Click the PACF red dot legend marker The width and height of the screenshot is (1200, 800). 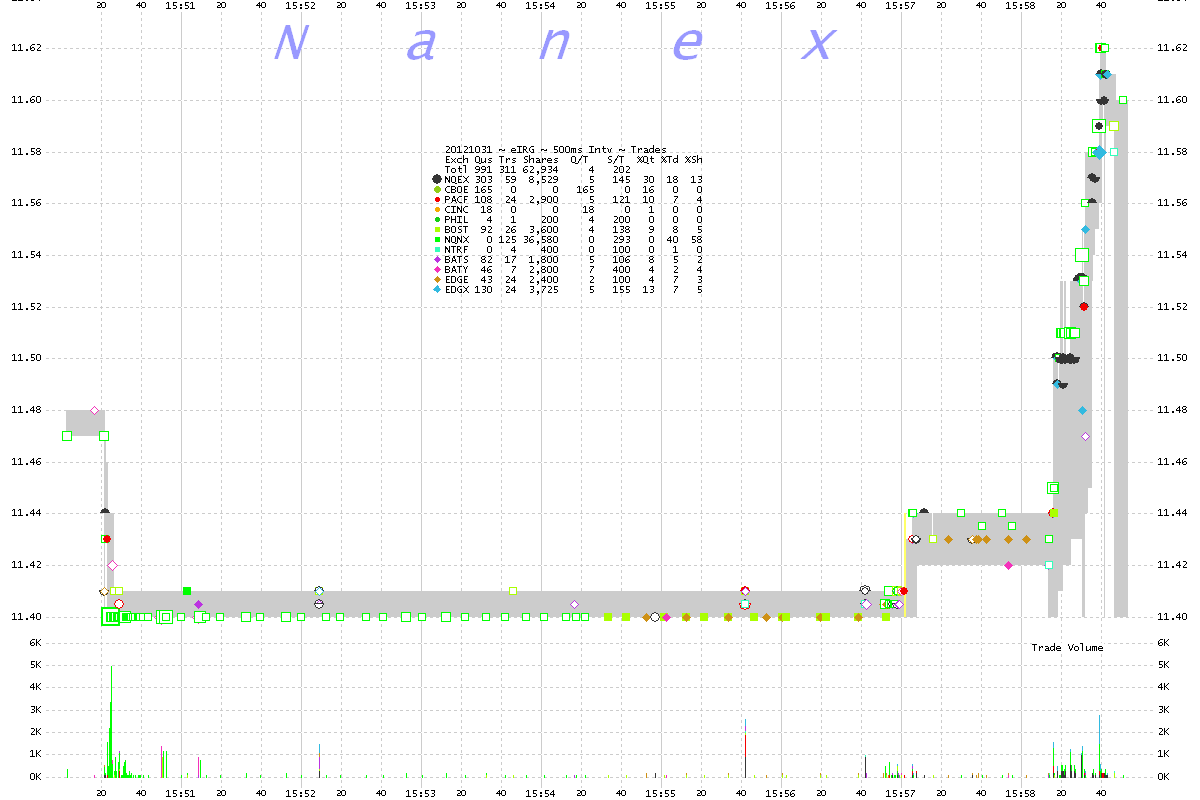pyautogui.click(x=437, y=199)
